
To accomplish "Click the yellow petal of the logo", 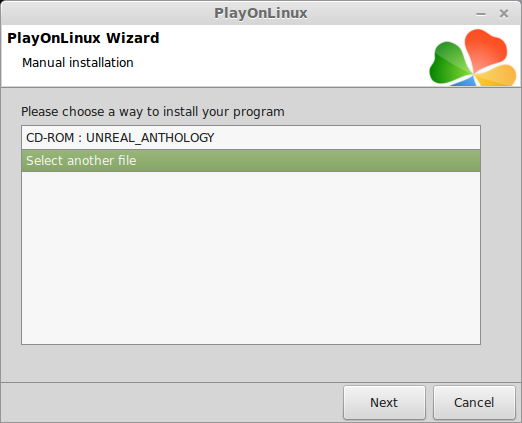I will pos(497,76).
